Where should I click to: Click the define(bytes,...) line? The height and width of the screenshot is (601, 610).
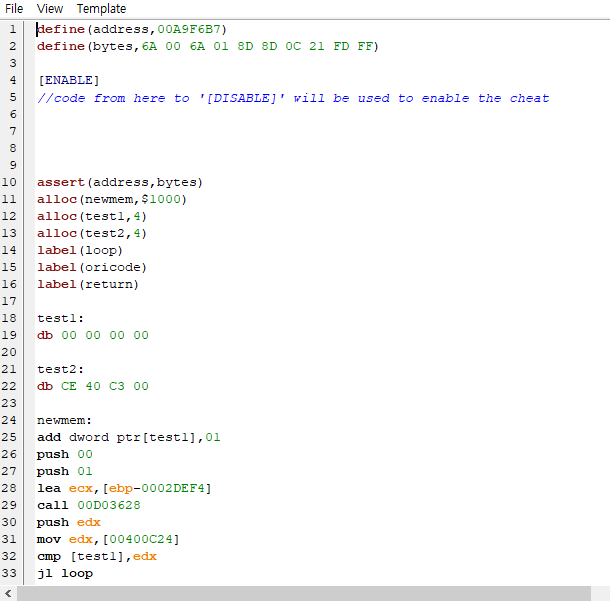tap(207, 46)
